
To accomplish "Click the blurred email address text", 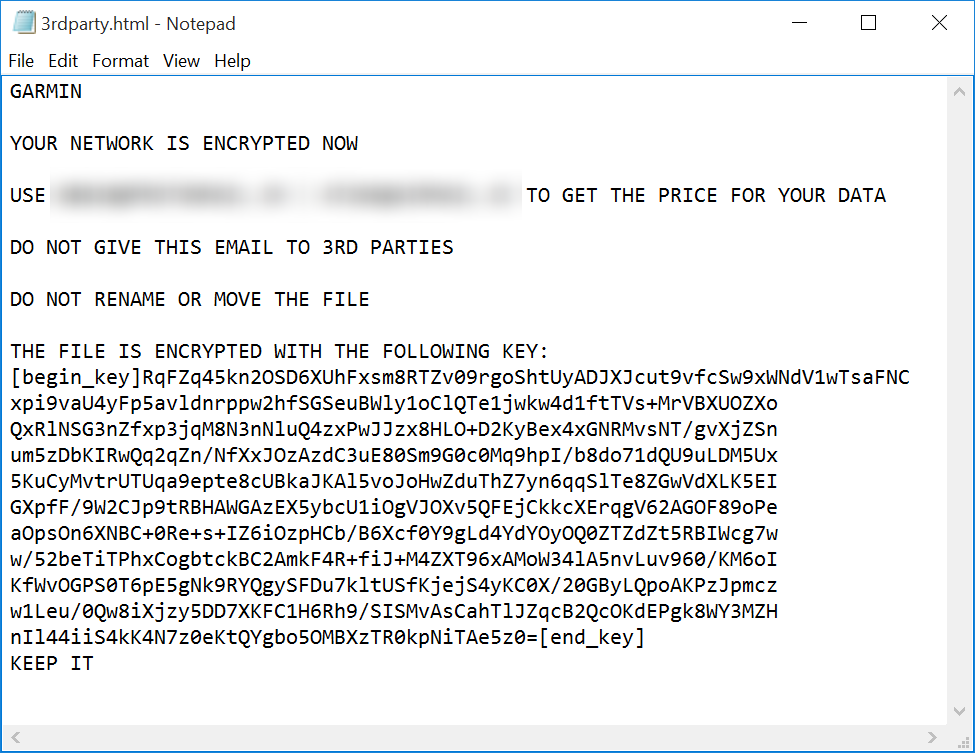I will point(285,195).
